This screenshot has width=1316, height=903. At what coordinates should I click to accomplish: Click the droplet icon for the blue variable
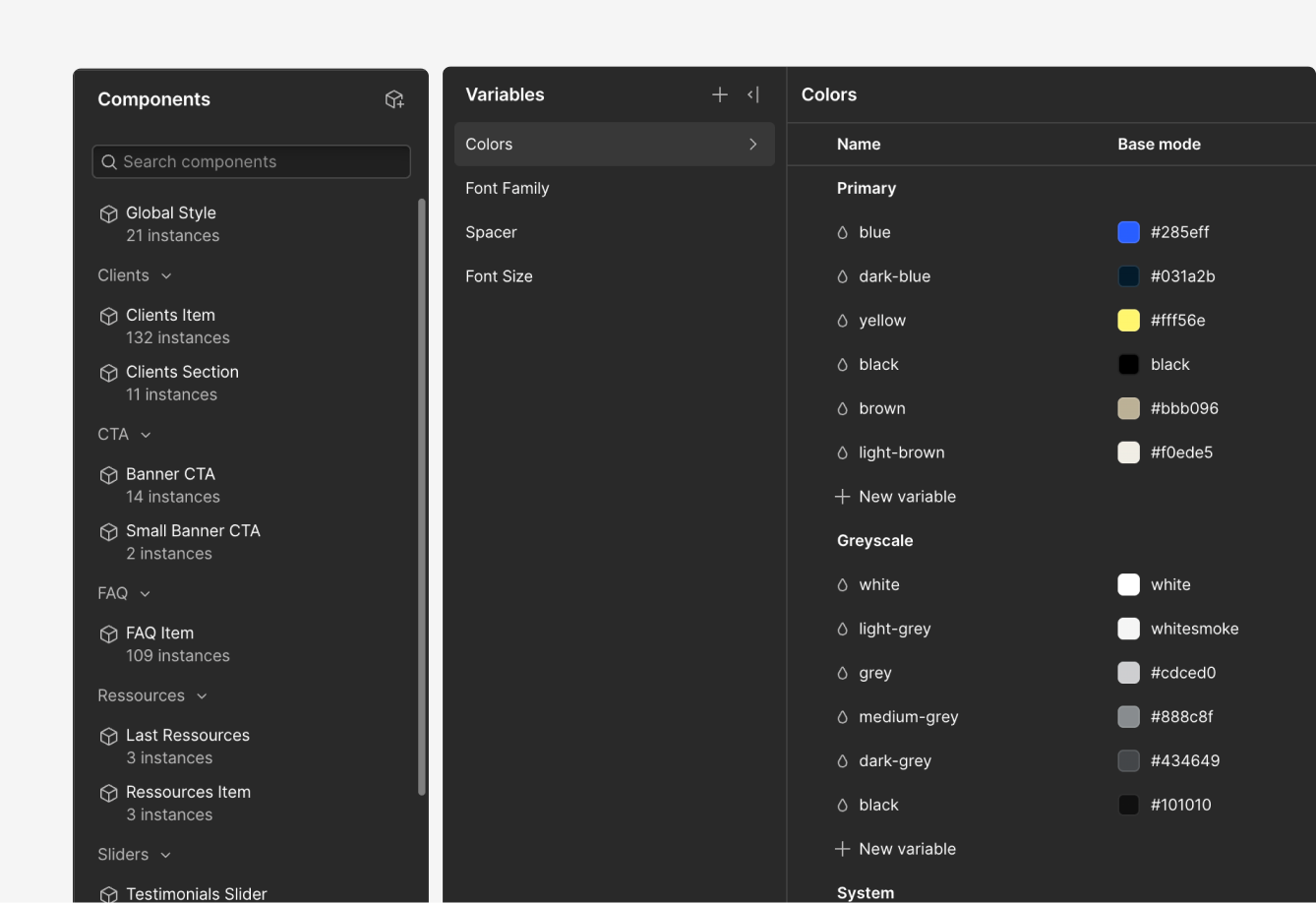(842, 232)
